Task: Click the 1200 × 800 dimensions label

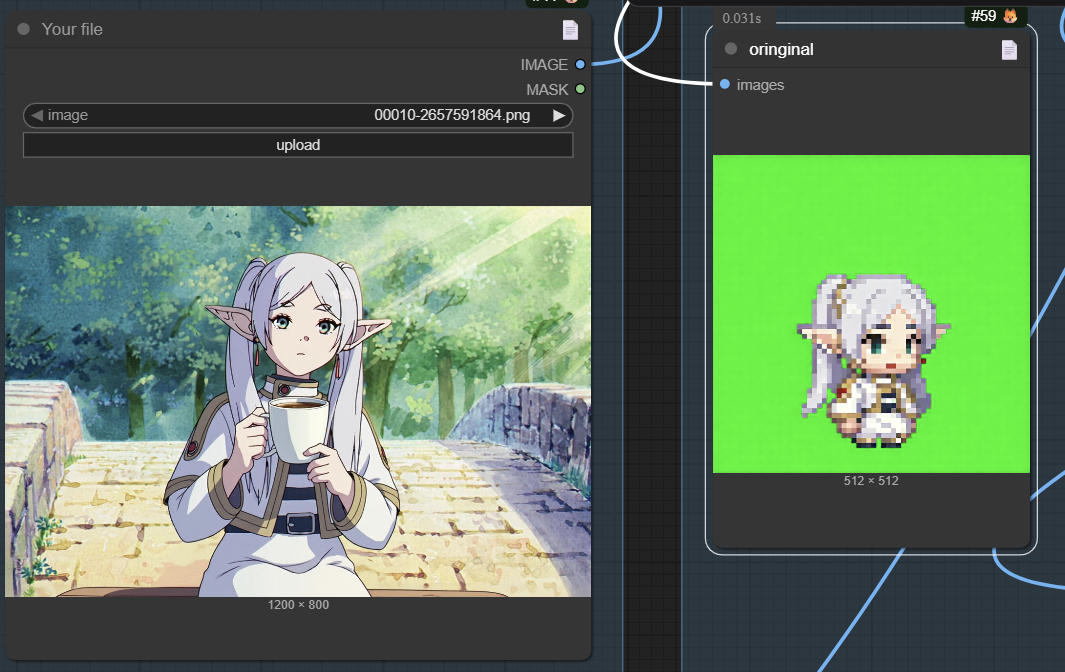Action: point(298,605)
